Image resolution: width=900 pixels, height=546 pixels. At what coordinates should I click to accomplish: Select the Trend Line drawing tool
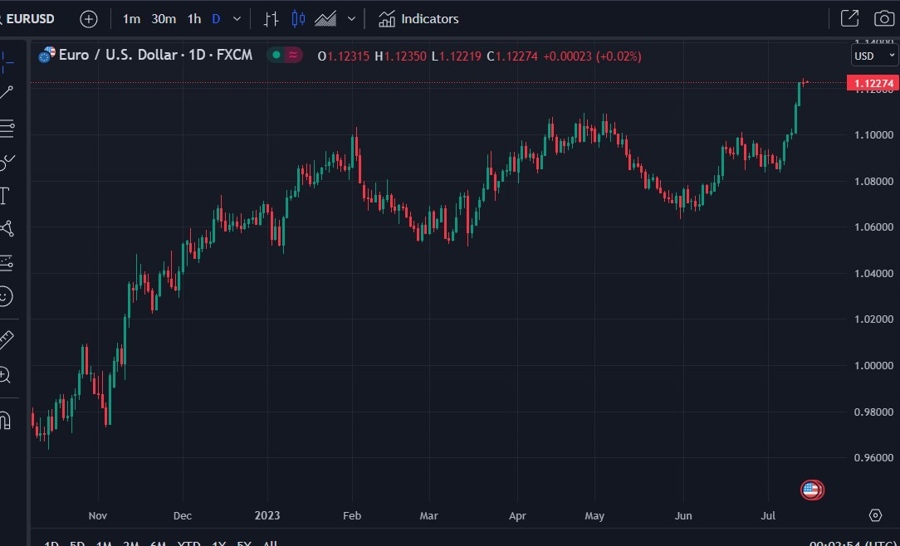[6, 92]
